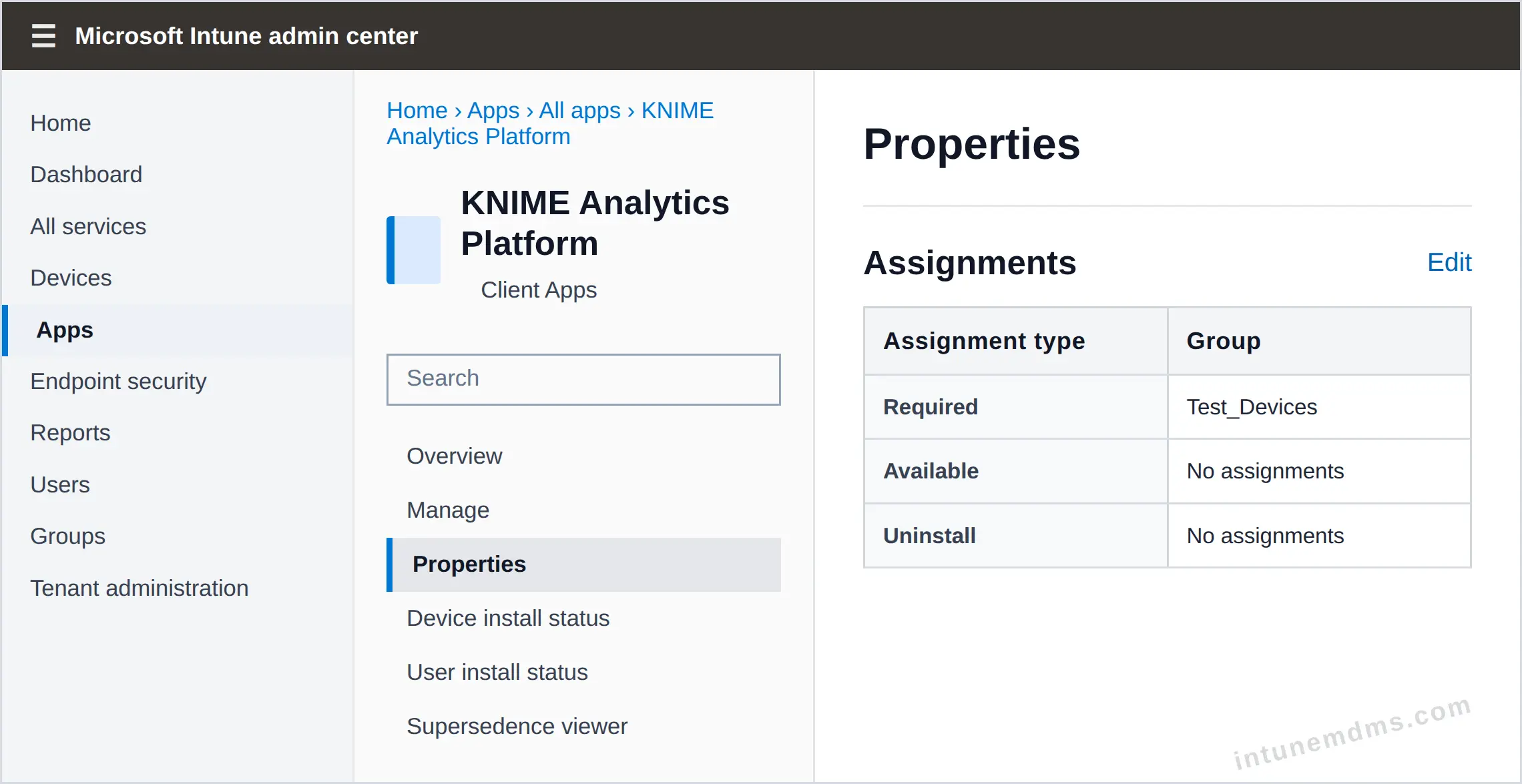Navigate to Users in sidebar

tap(60, 484)
